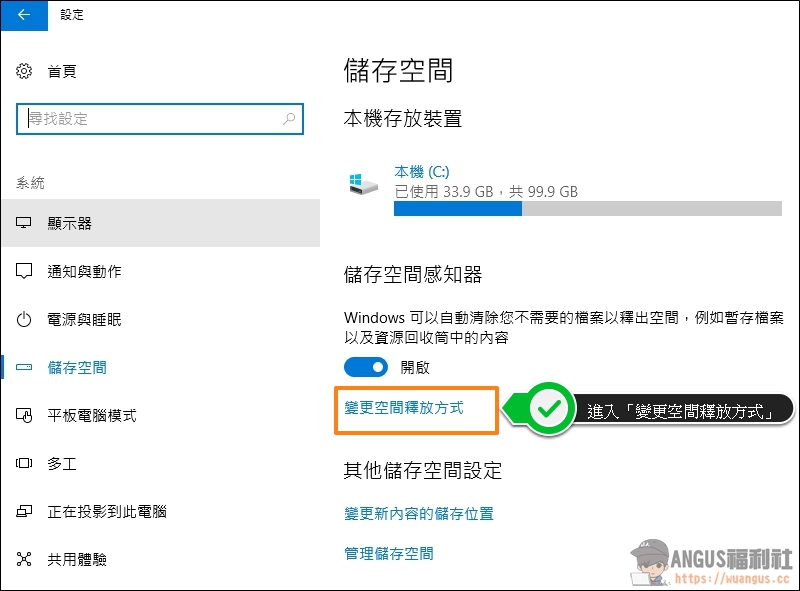Select 顯示器 in the sidebar
800x591 pixels.
[70, 224]
